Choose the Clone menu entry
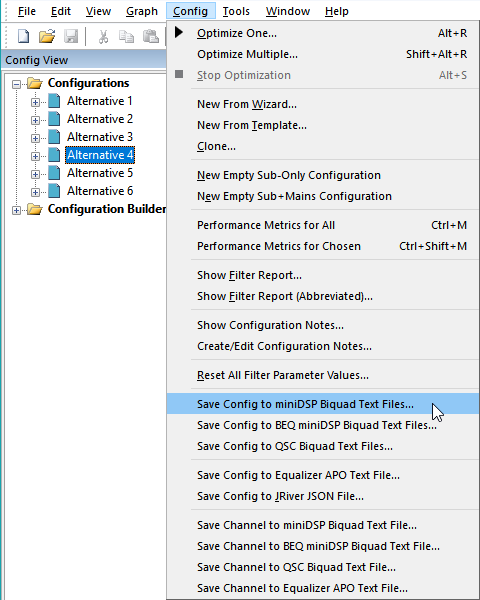 click(x=323, y=147)
